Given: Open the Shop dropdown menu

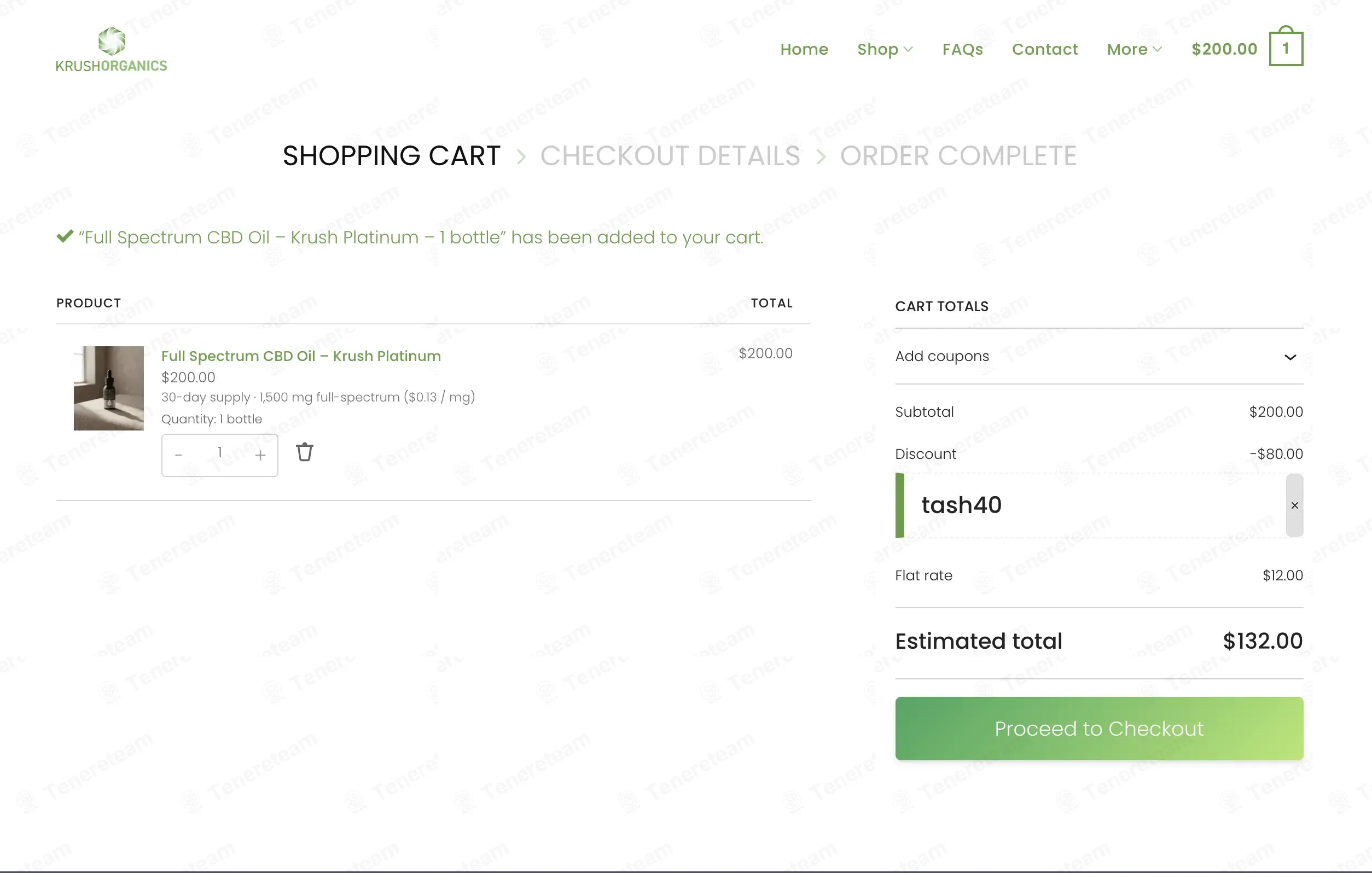Looking at the screenshot, I should click(885, 49).
